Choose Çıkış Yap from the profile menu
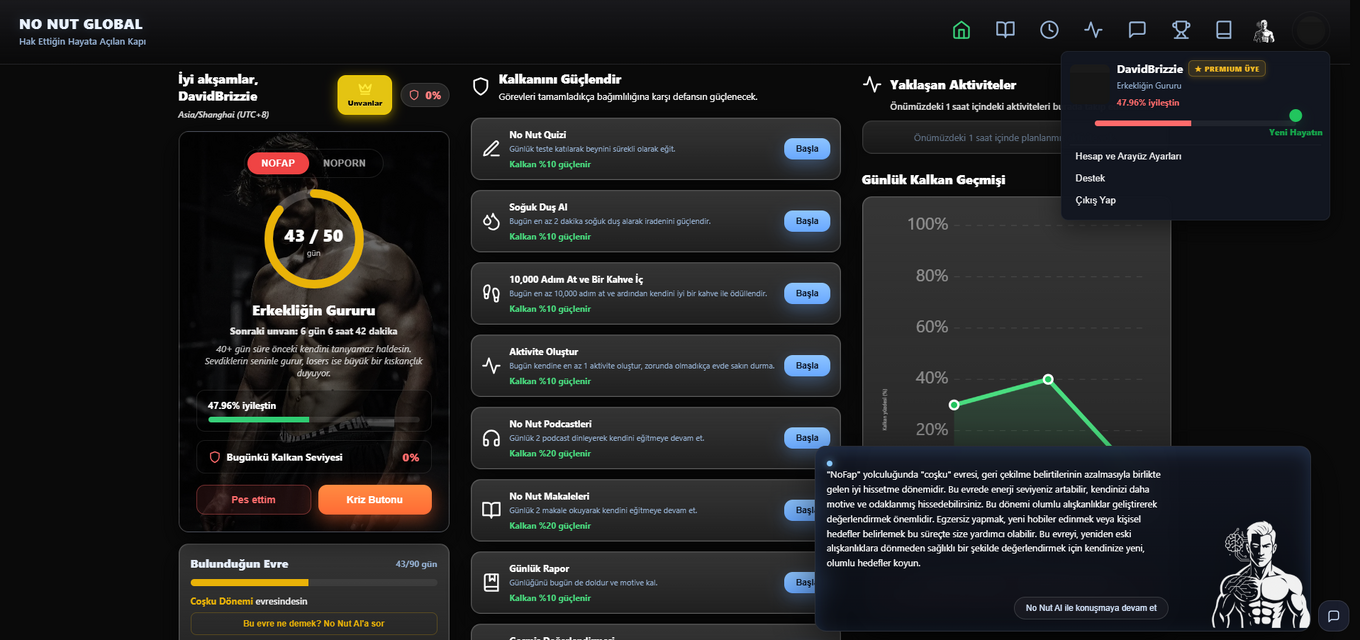The height and width of the screenshot is (640, 1360). 1095,200
